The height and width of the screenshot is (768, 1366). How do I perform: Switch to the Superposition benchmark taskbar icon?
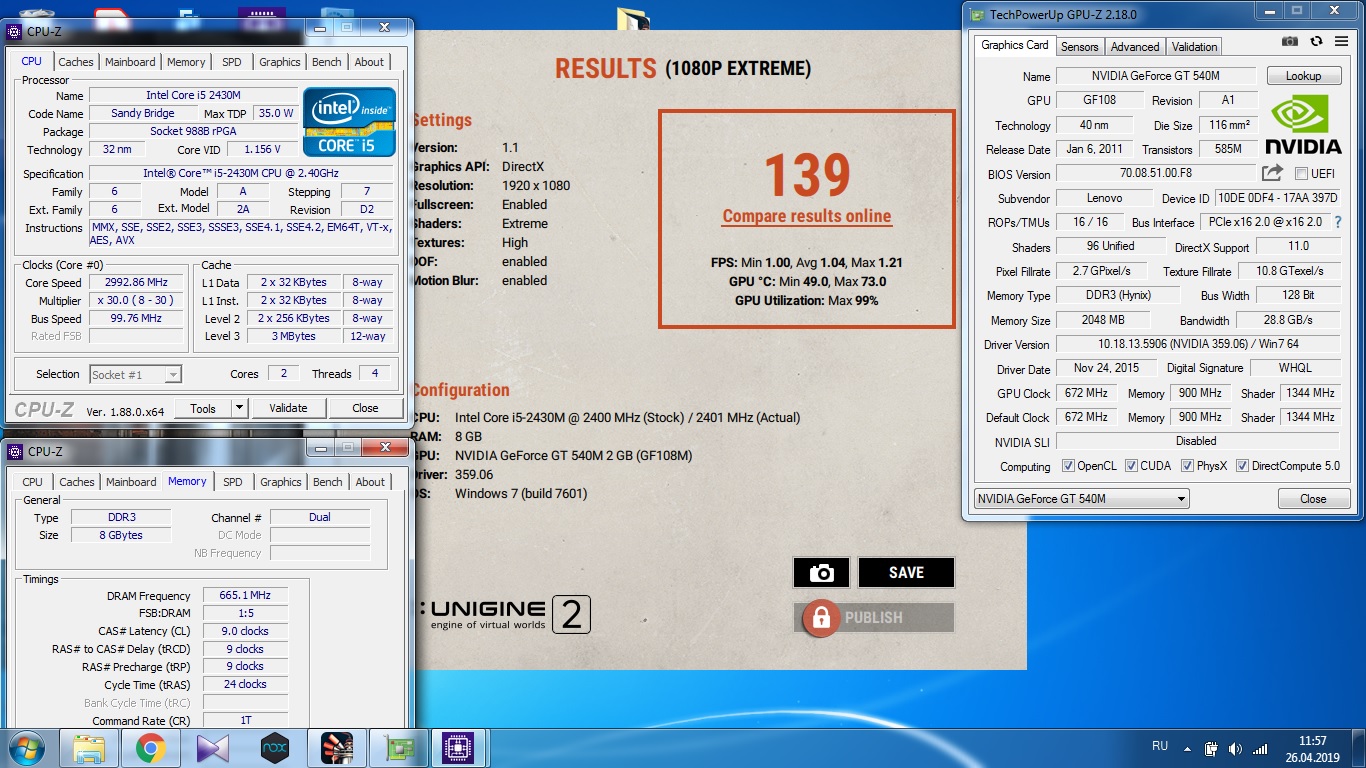click(337, 748)
